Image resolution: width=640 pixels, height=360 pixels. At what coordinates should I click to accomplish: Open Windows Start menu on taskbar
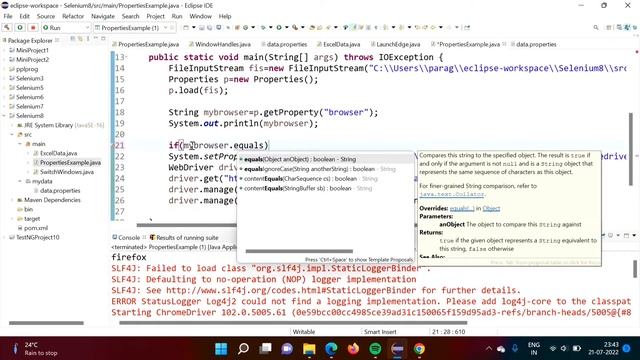click(x=221, y=349)
